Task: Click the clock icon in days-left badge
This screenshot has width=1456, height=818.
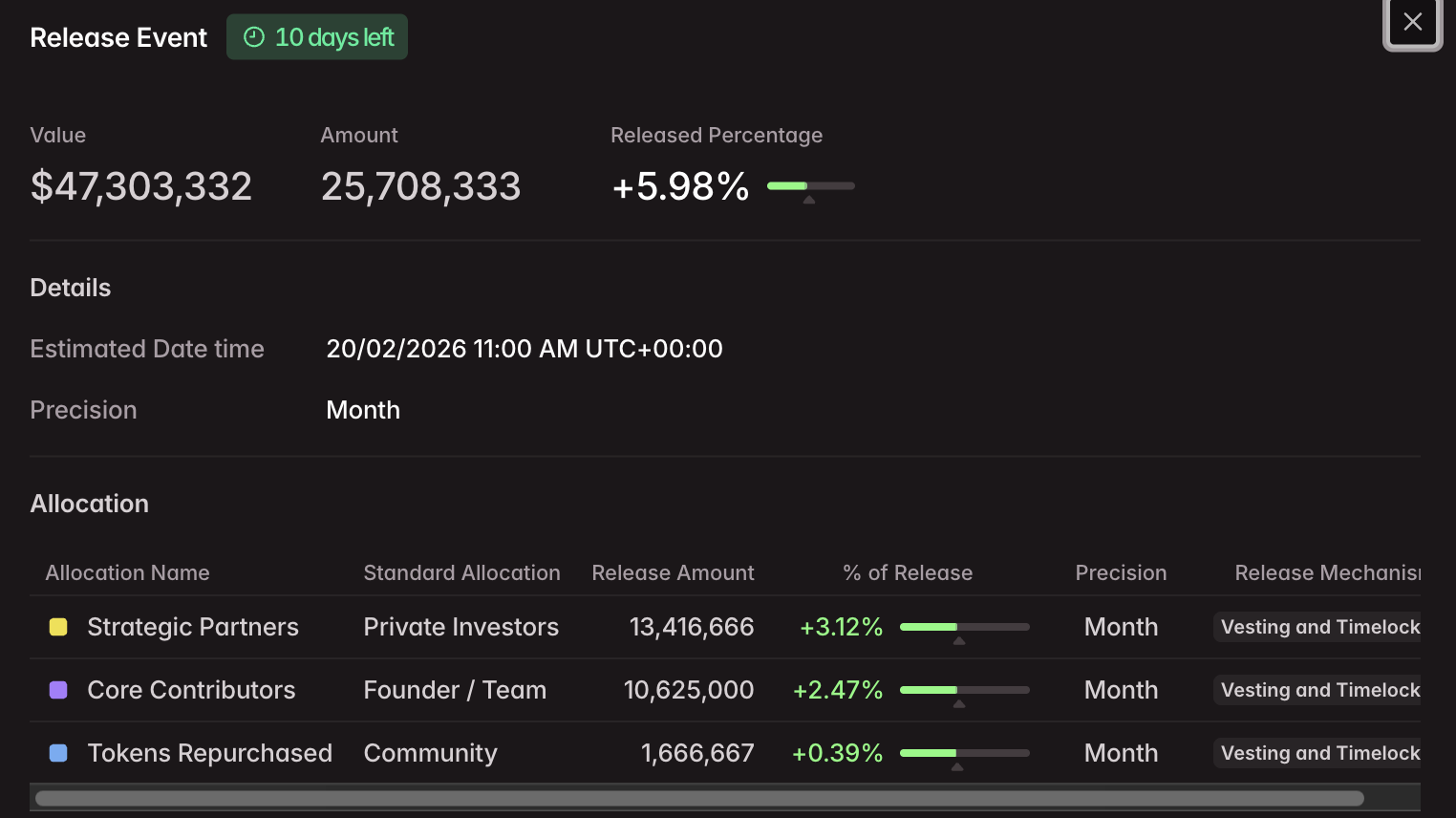Action: click(254, 37)
